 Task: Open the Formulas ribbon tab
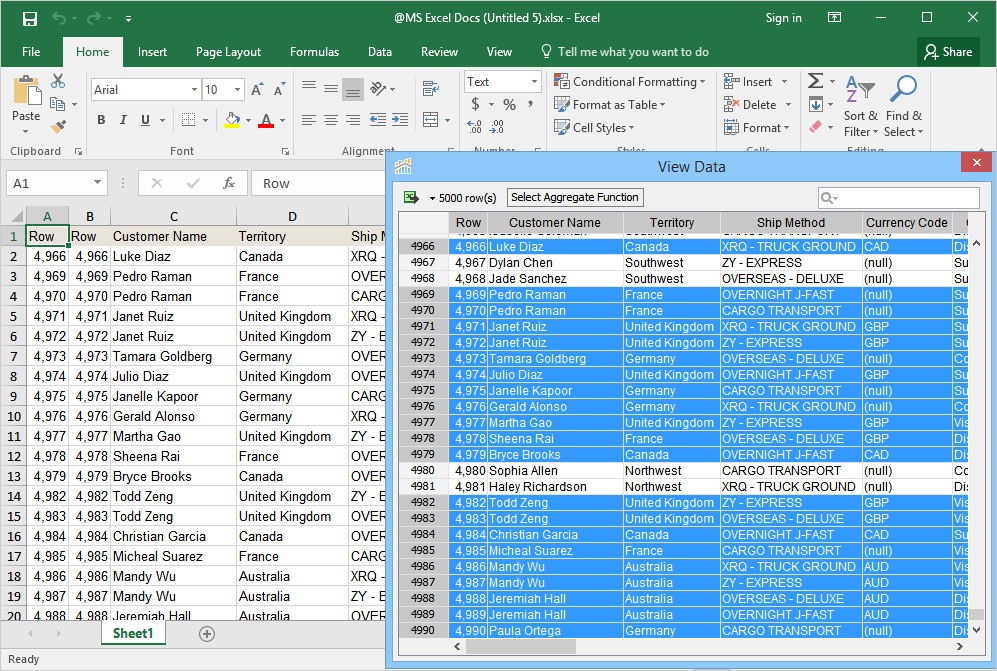click(x=314, y=52)
